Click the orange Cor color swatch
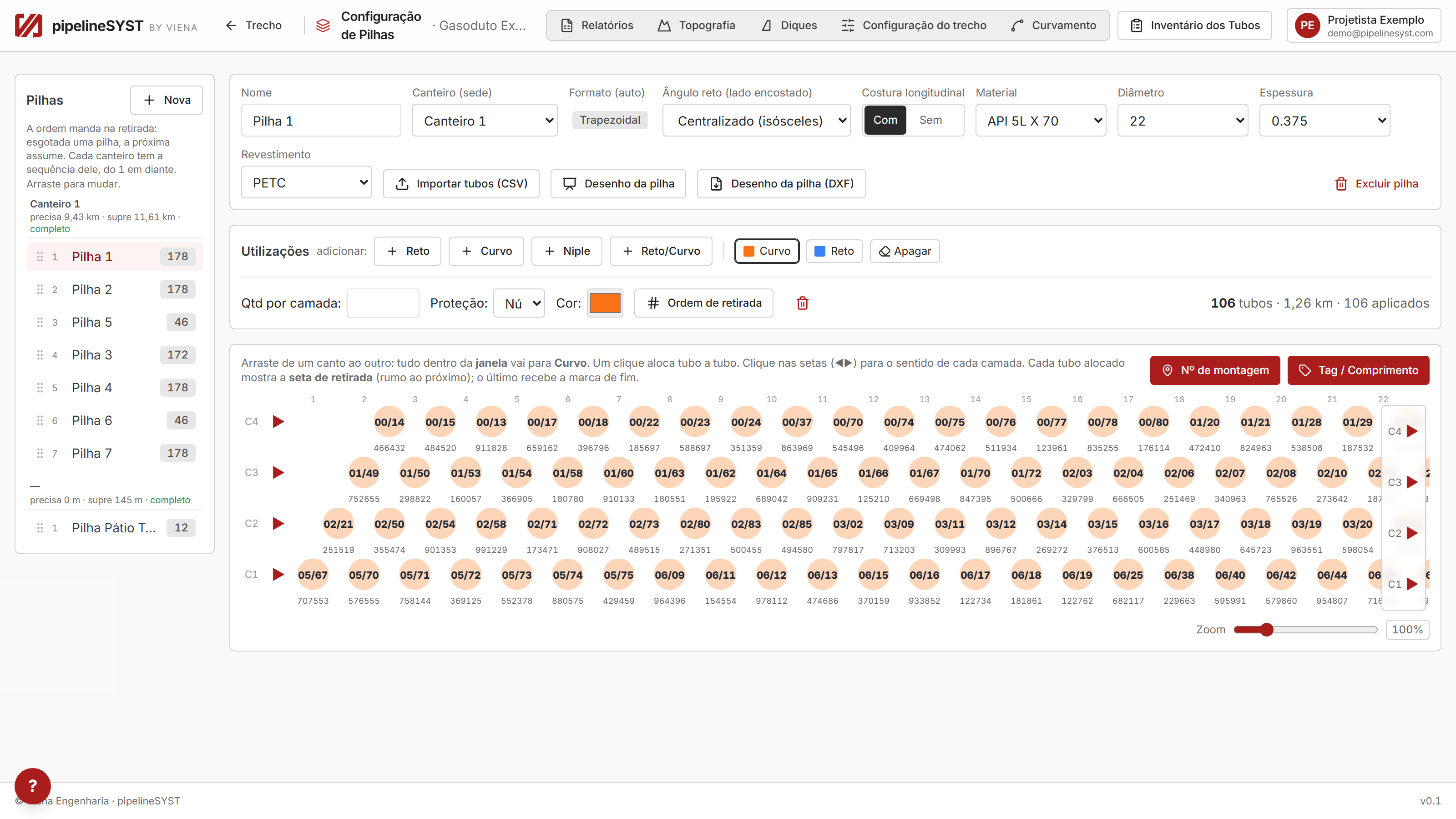 (605, 303)
